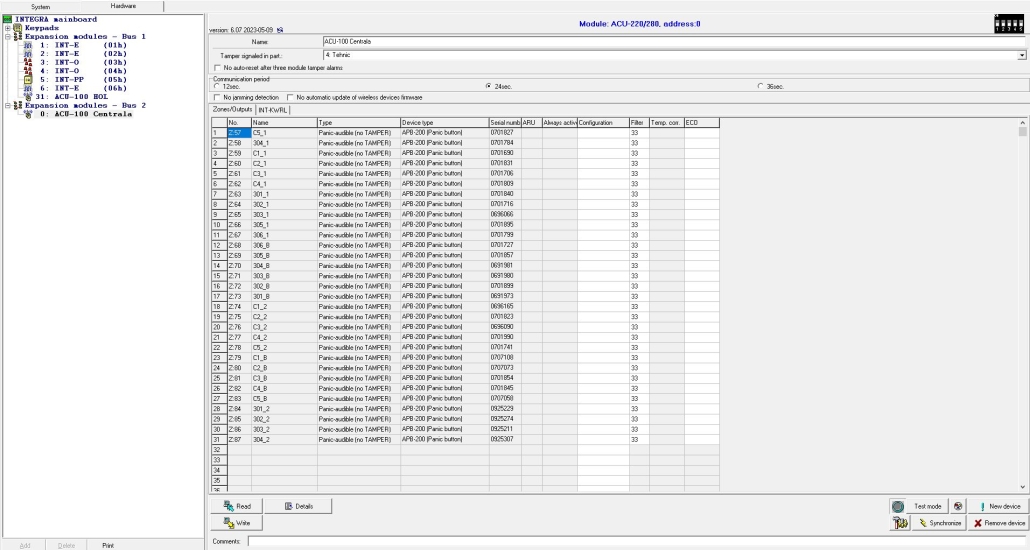Select the INTEGRA mainboard icon in tree

pos(6,19)
